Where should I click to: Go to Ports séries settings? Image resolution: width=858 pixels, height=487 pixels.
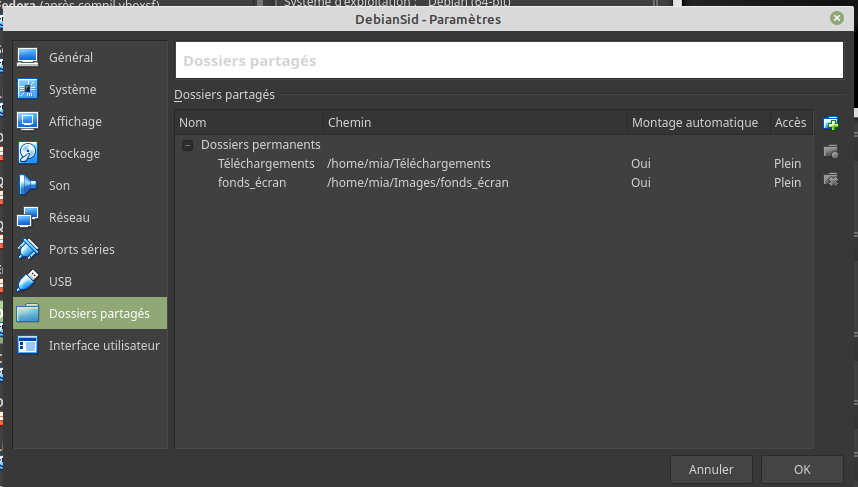tap(90, 249)
